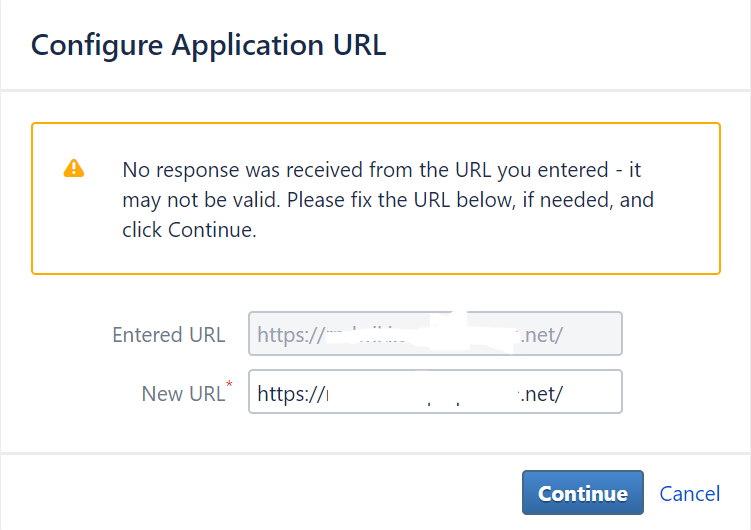Click the 'Entered URL' field label

click(x=169, y=335)
